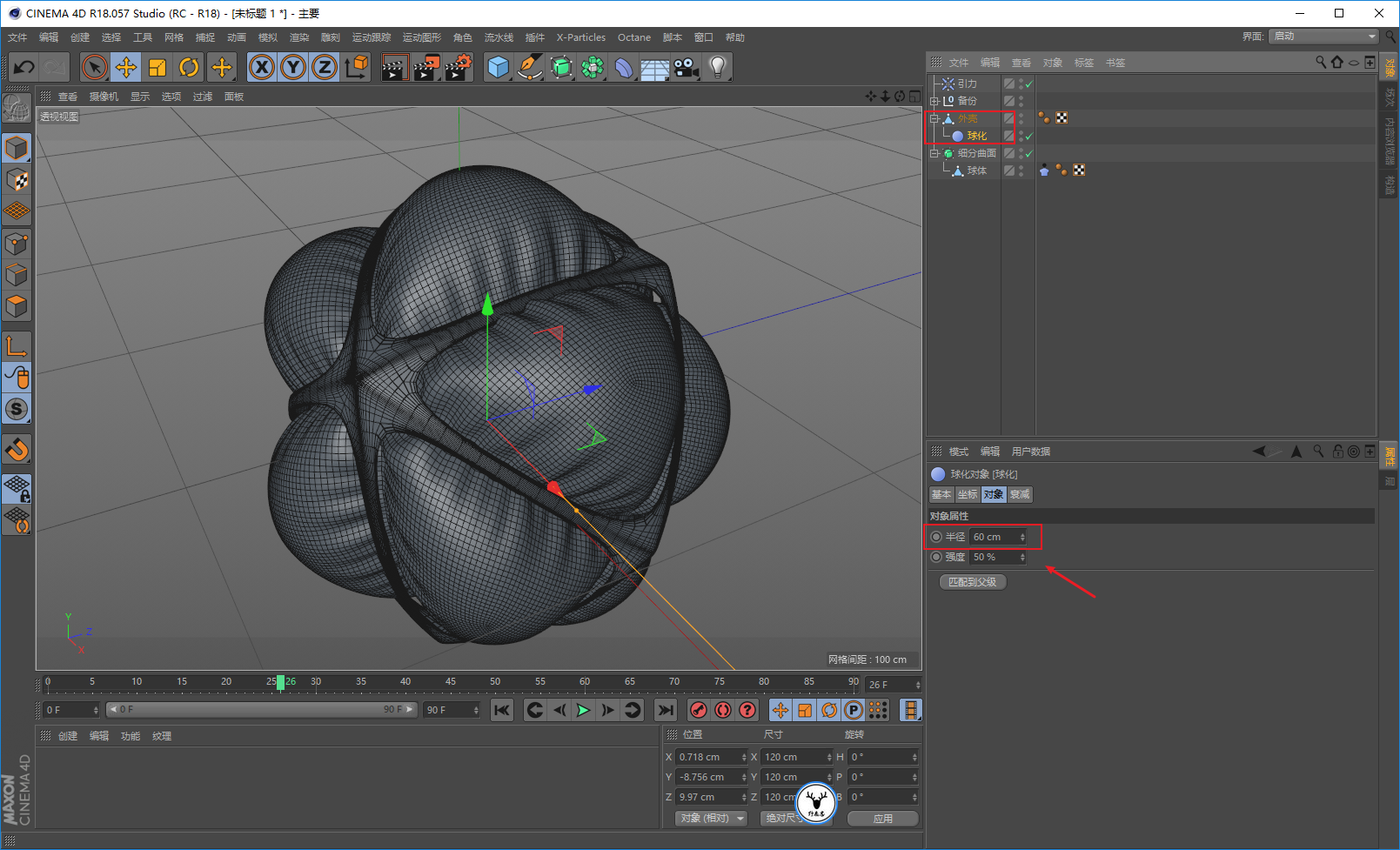This screenshot has height=850, width=1400.
Task: Select the 球化 deformer in object list
Action: 976,136
